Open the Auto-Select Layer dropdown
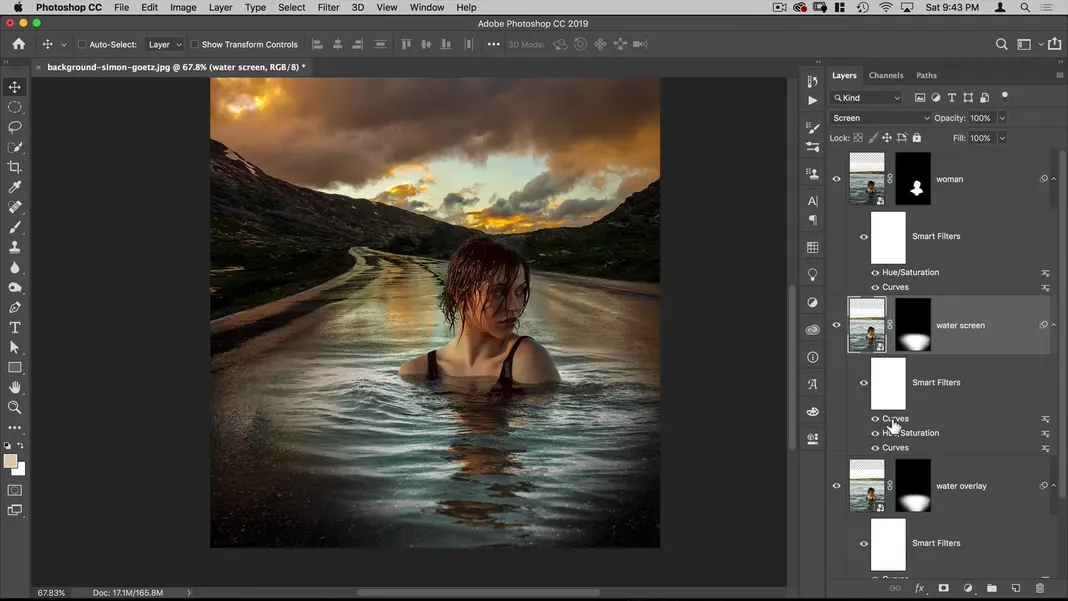Viewport: 1068px width, 601px height. [x=165, y=44]
